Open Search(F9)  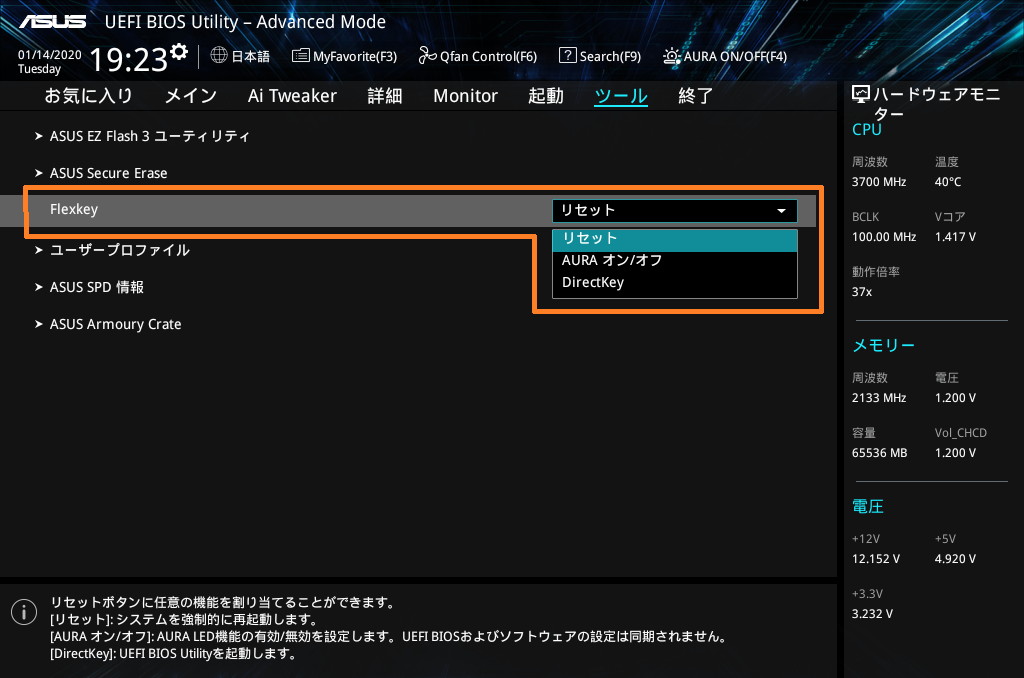coord(600,56)
